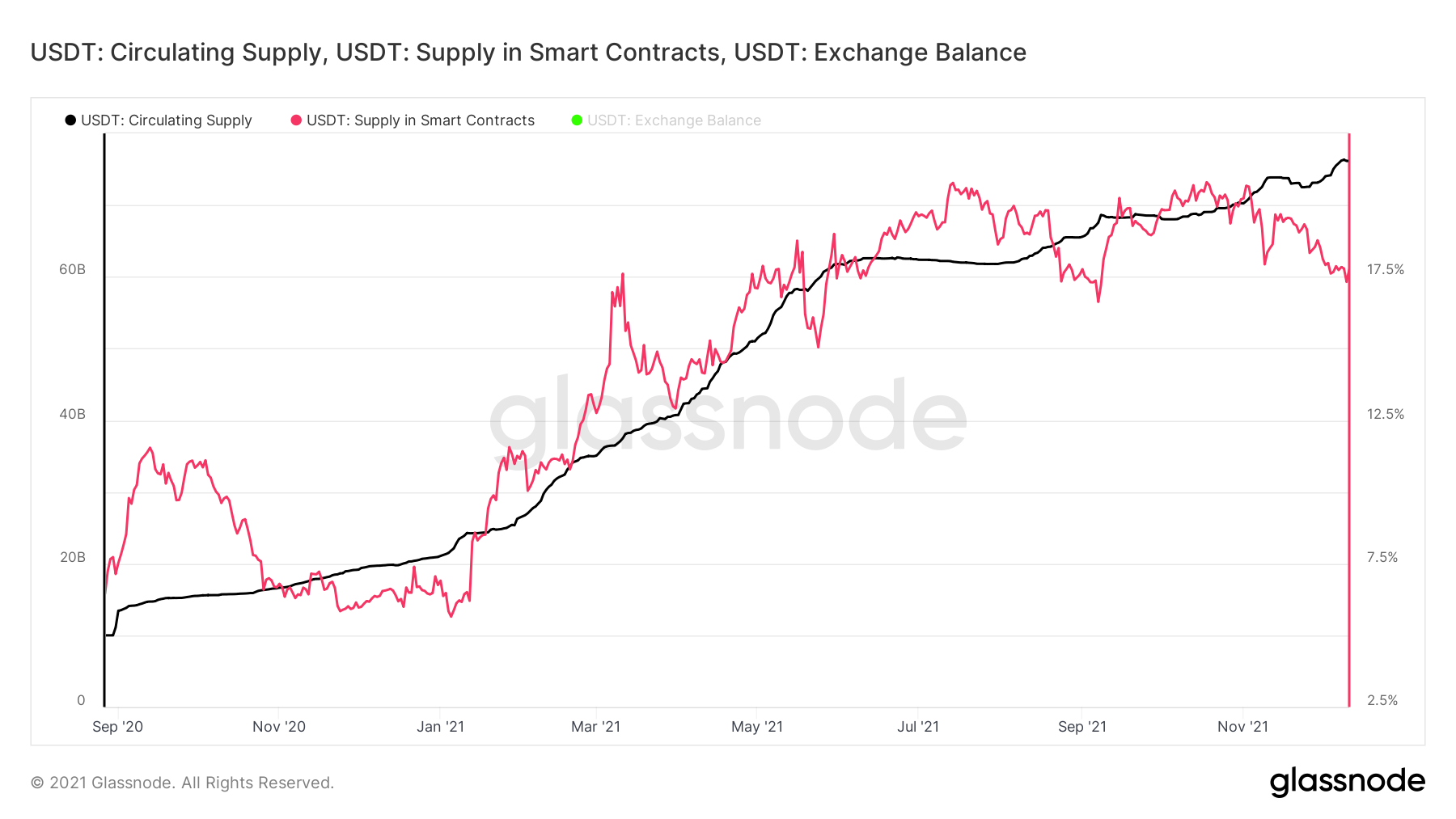Toggle the USDT: Circulating Supply legend label

pos(167,120)
